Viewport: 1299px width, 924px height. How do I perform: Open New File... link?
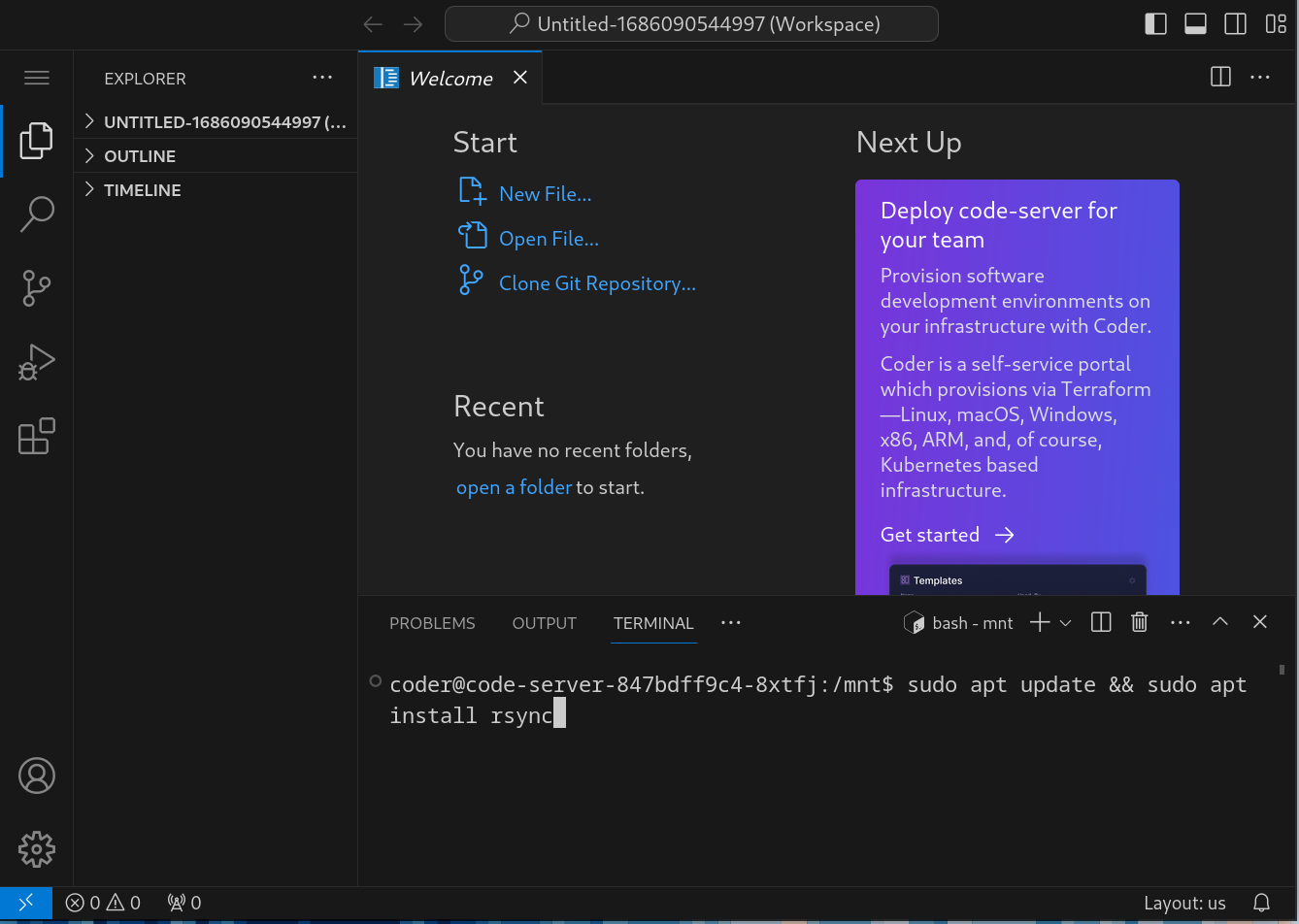(545, 194)
